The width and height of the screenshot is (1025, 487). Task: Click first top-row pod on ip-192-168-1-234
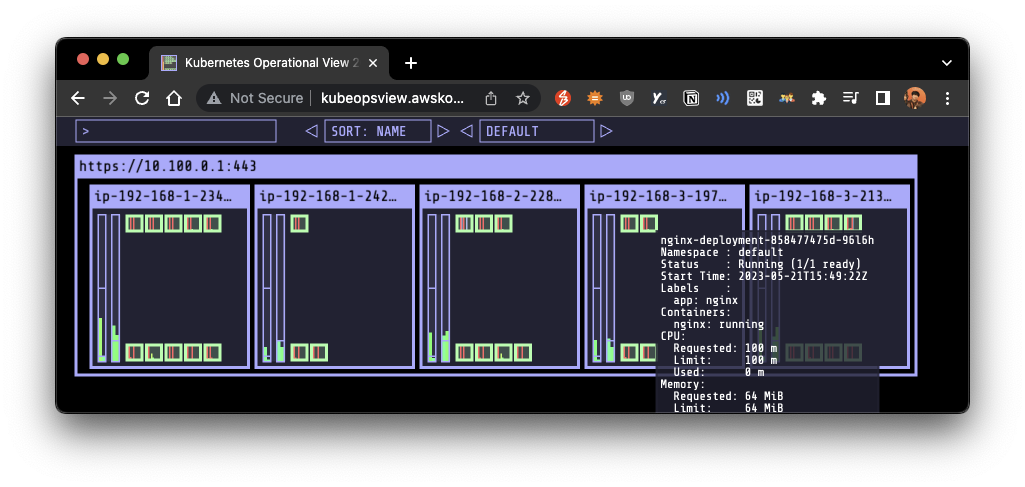pyautogui.click(x=135, y=224)
